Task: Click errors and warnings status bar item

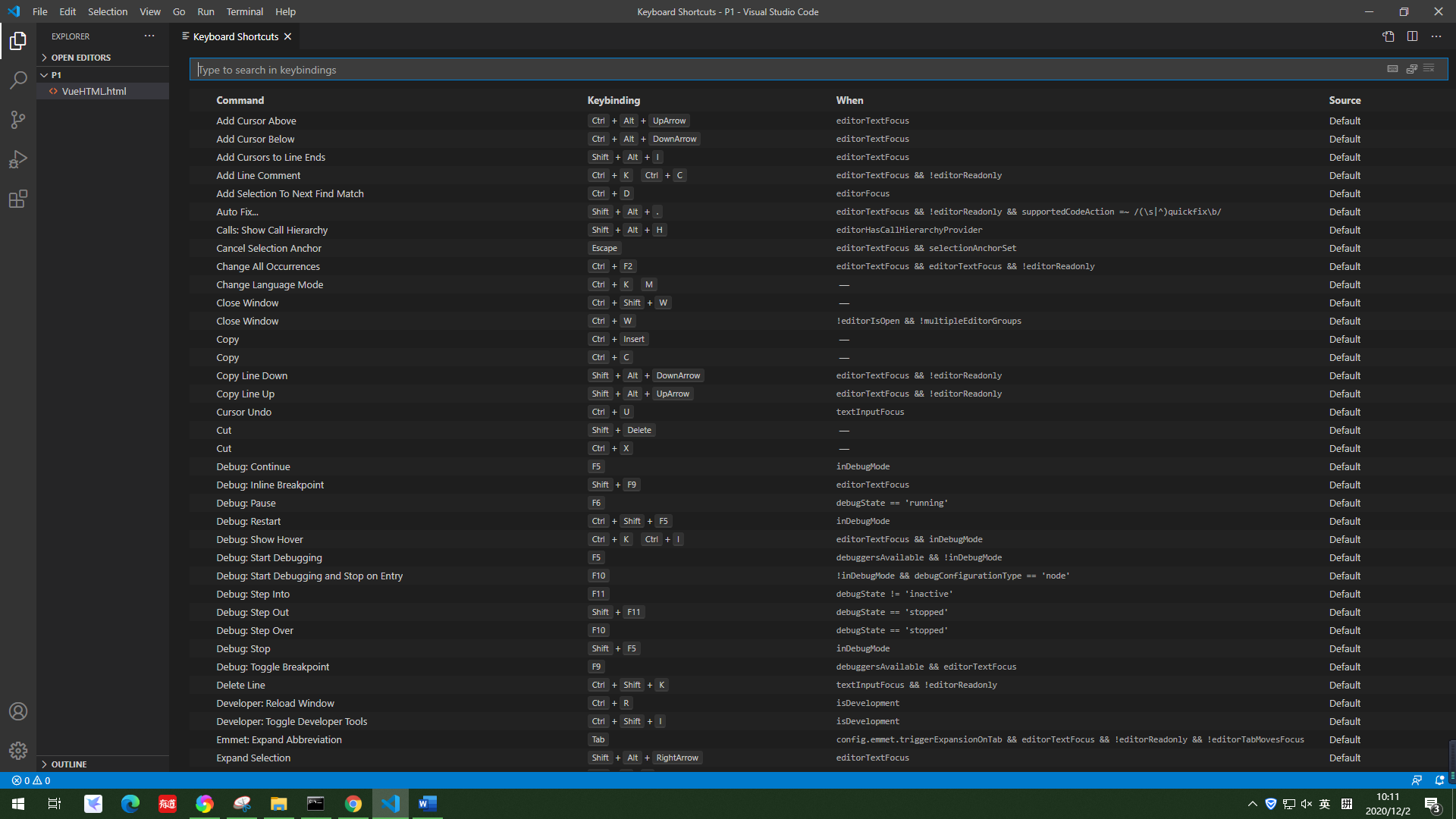Action: coord(31,780)
